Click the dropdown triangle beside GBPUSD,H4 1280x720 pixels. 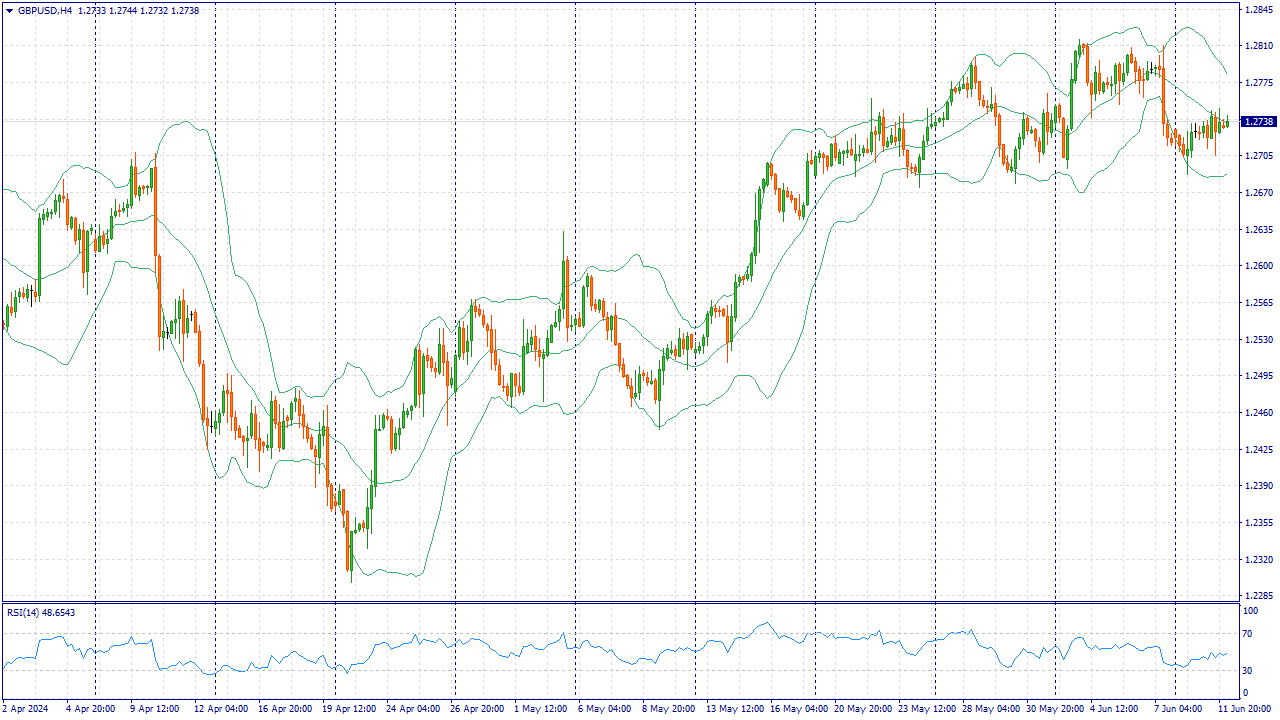pos(9,10)
